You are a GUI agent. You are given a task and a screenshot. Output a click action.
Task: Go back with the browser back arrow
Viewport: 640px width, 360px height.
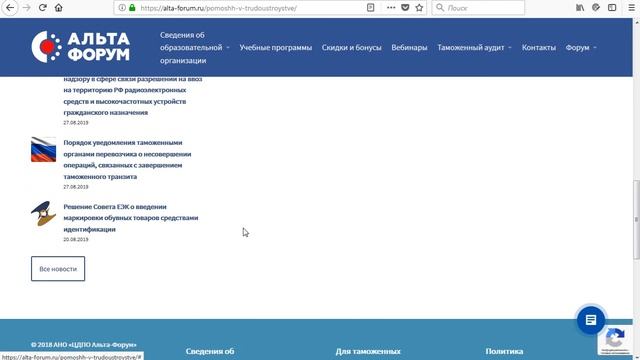10,8
